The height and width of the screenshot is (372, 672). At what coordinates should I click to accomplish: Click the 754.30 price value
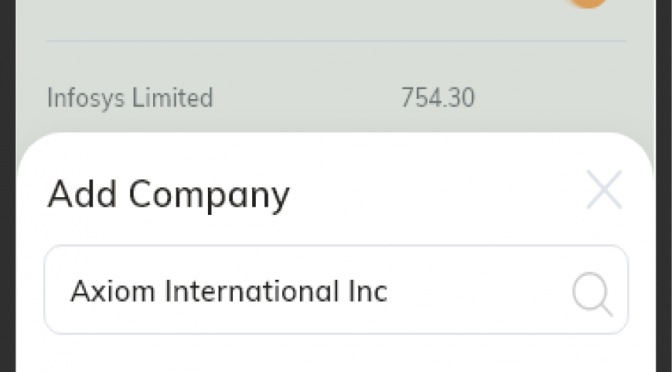(x=438, y=98)
